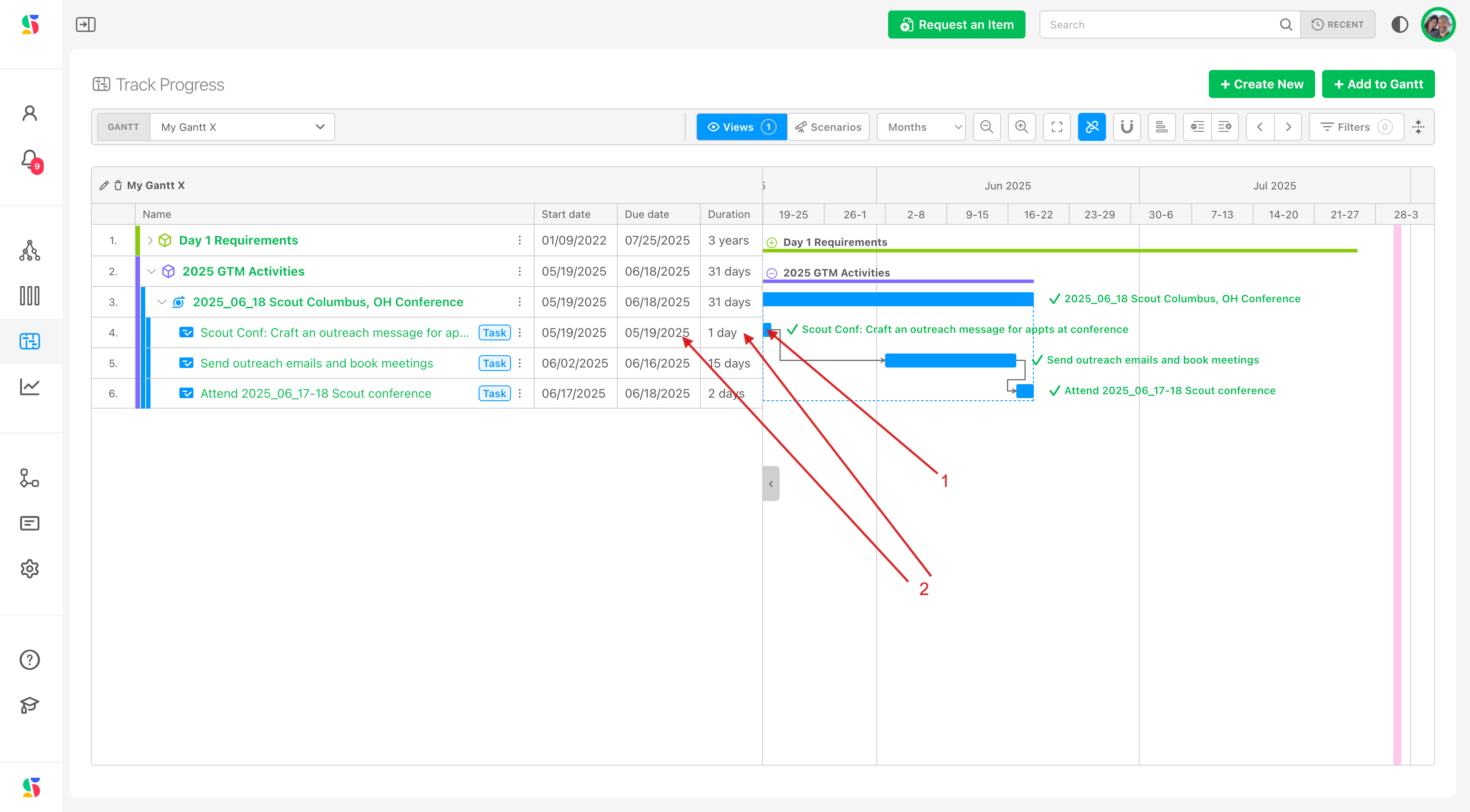Toggle the magnet snap button
The image size is (1470, 812).
click(1127, 127)
